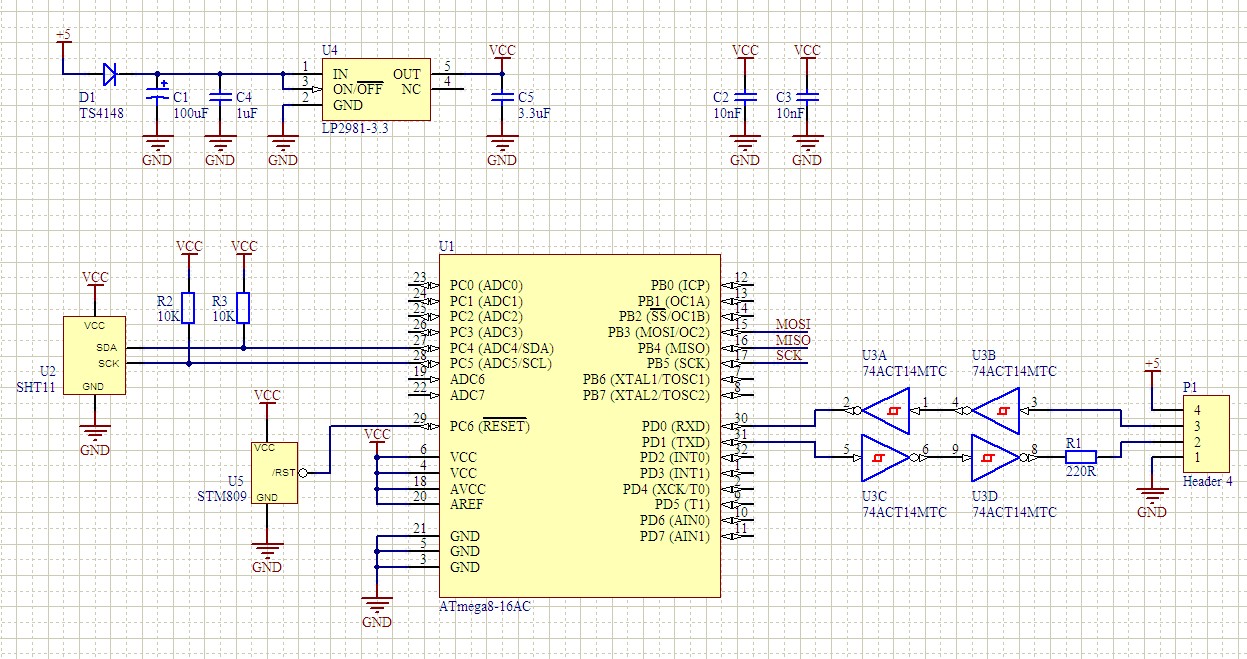1247x659 pixels.
Task: Select the R1 220R resistor
Action: click(x=1081, y=457)
